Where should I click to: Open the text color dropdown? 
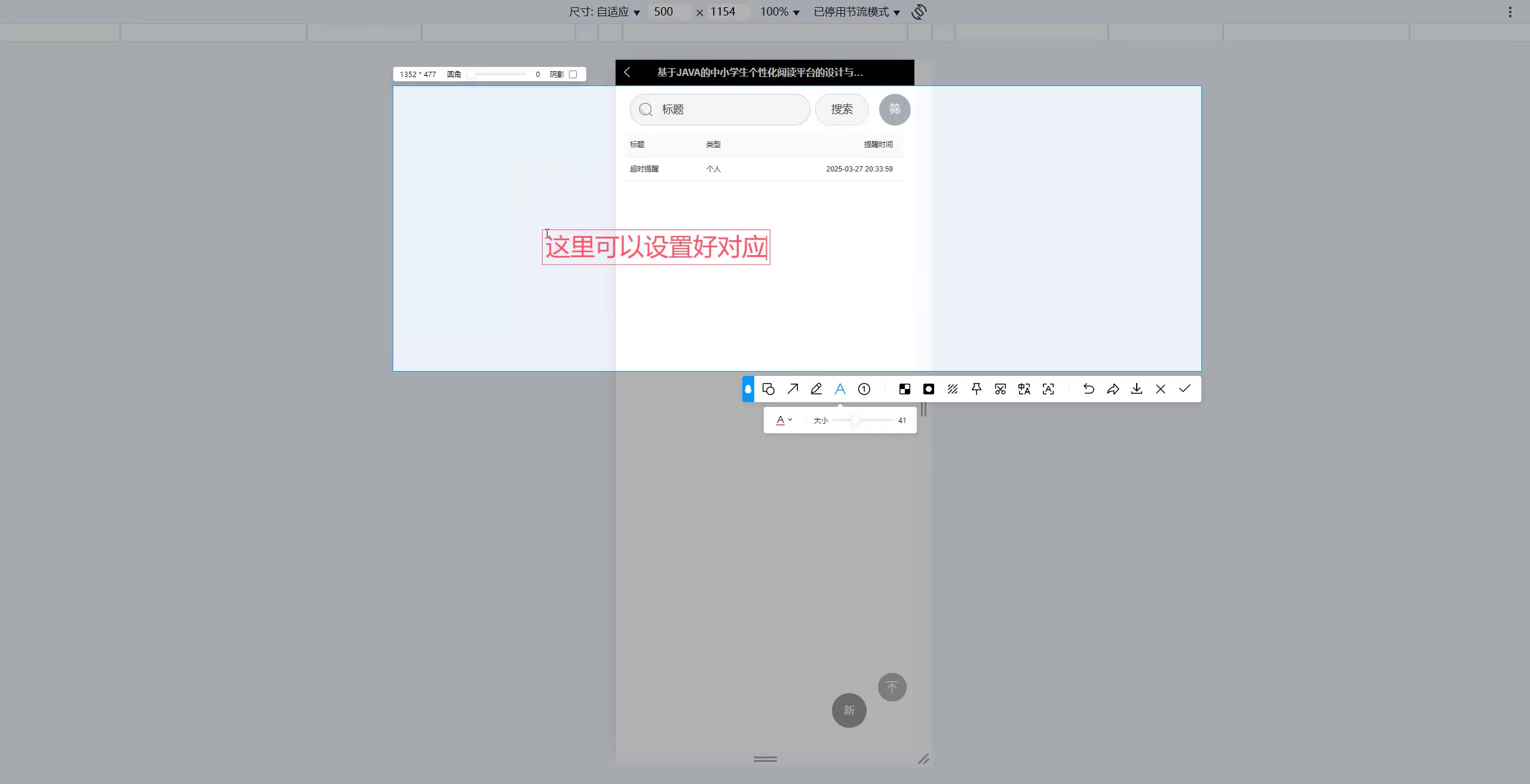(784, 420)
